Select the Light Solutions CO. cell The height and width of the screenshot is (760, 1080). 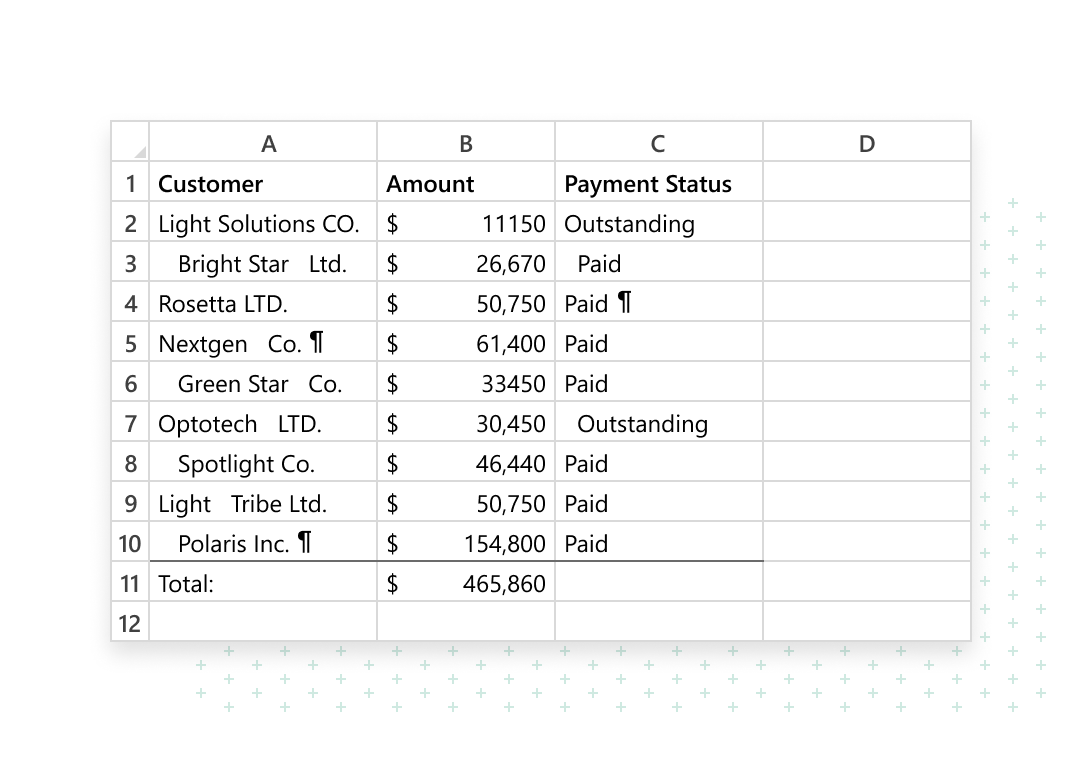(263, 224)
